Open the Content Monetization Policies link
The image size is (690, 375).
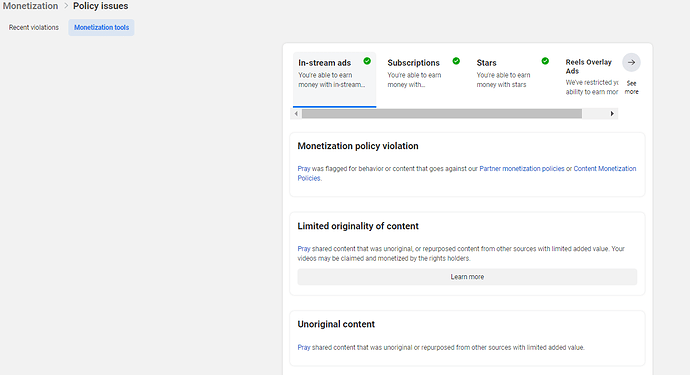(x=466, y=173)
